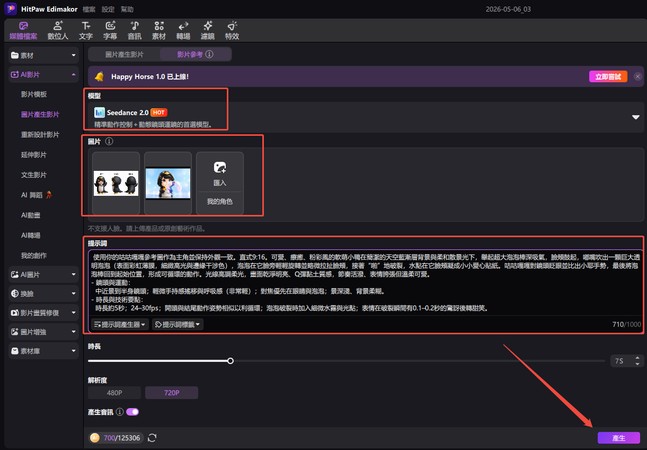Click the 700/125306 credits text
The width and height of the screenshot is (647, 450).
point(122,438)
